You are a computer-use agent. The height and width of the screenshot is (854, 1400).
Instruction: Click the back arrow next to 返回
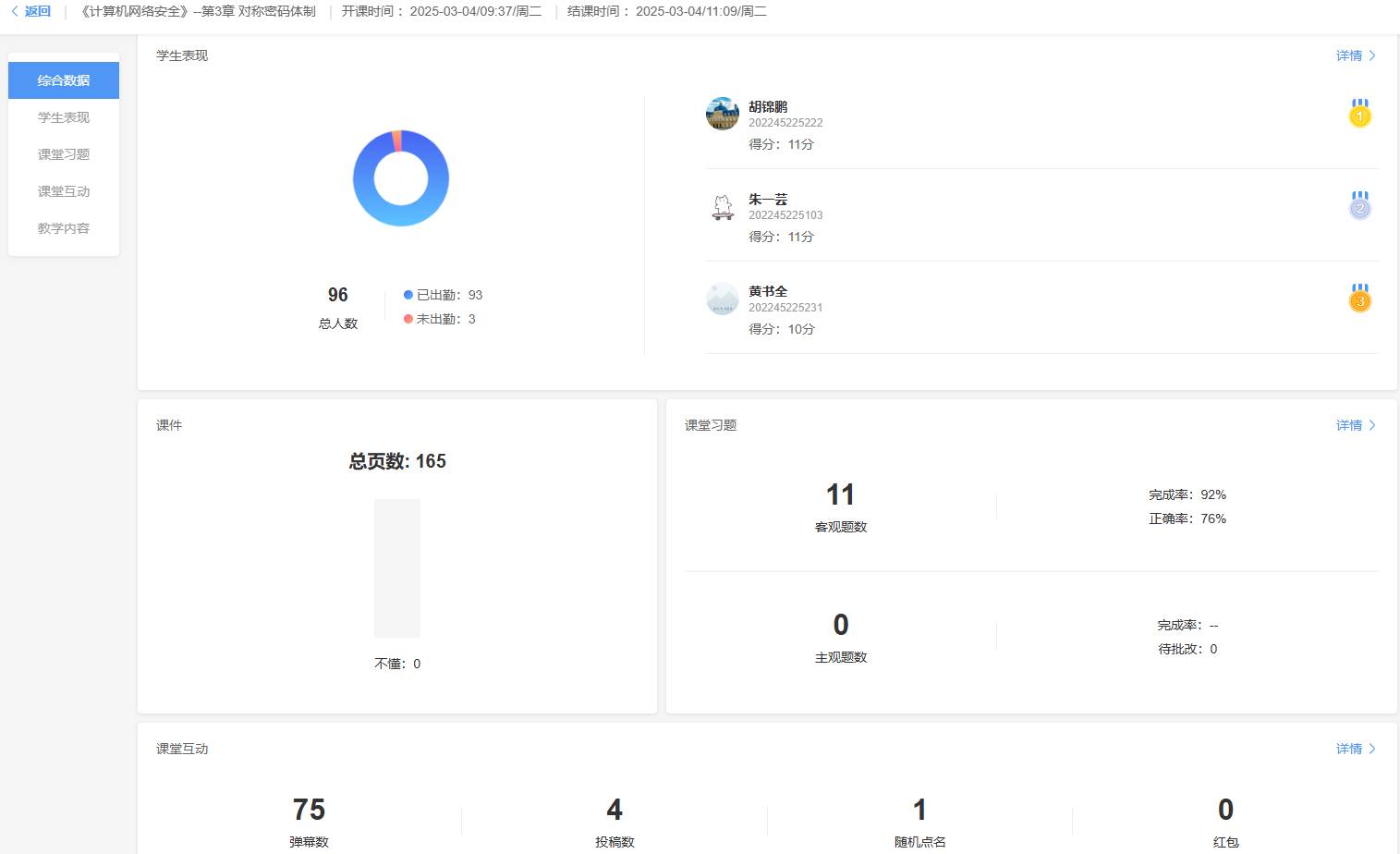15,12
